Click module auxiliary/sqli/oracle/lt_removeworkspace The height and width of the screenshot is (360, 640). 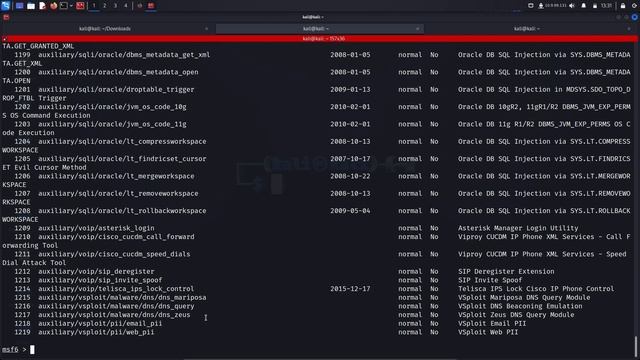tap(118, 193)
